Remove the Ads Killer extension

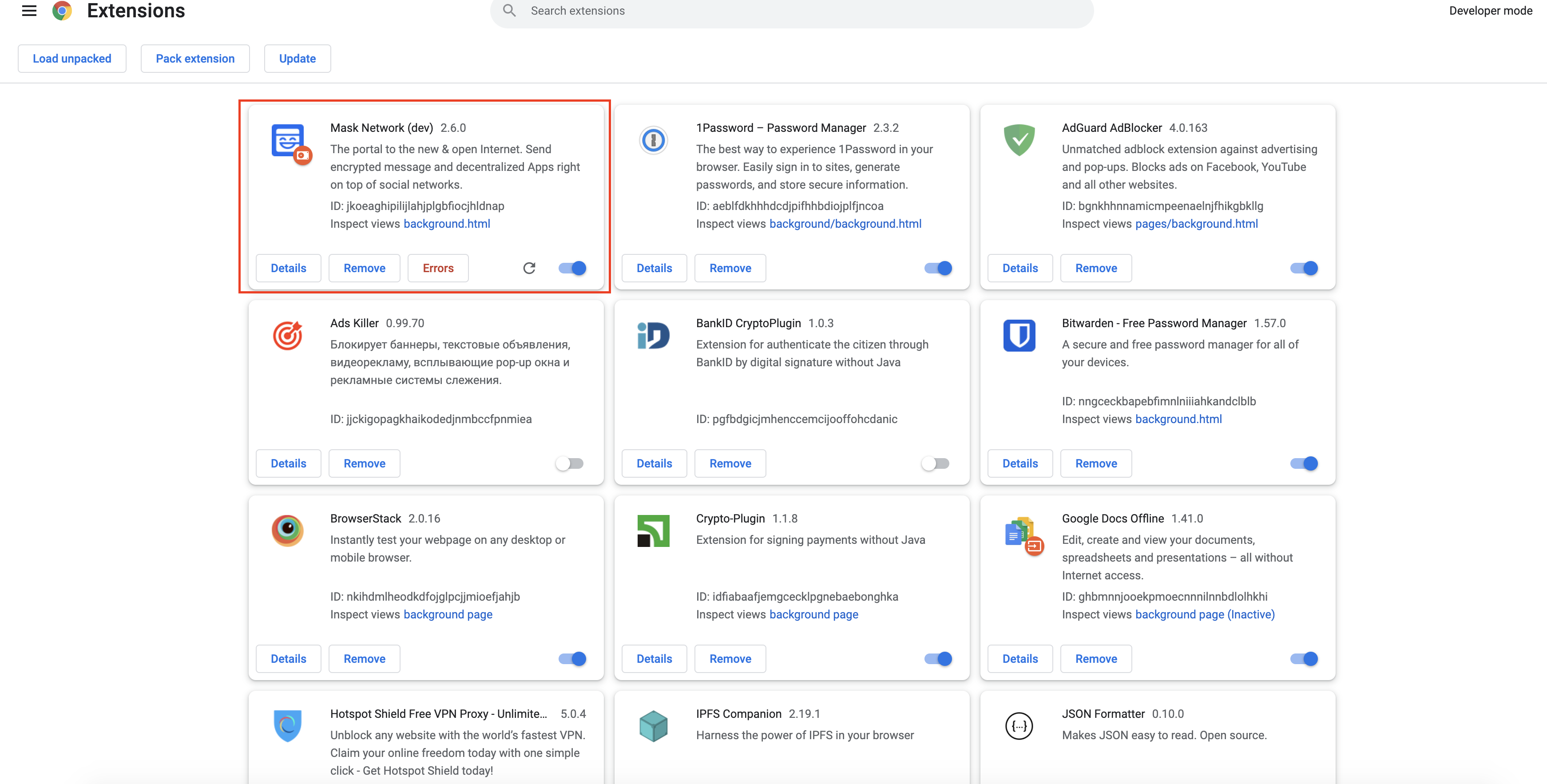(x=365, y=463)
